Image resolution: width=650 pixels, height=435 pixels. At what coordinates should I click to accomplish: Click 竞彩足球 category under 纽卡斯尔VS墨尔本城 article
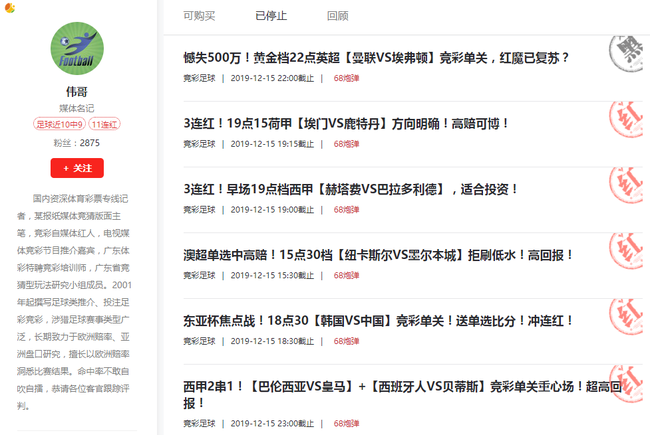(x=199, y=275)
